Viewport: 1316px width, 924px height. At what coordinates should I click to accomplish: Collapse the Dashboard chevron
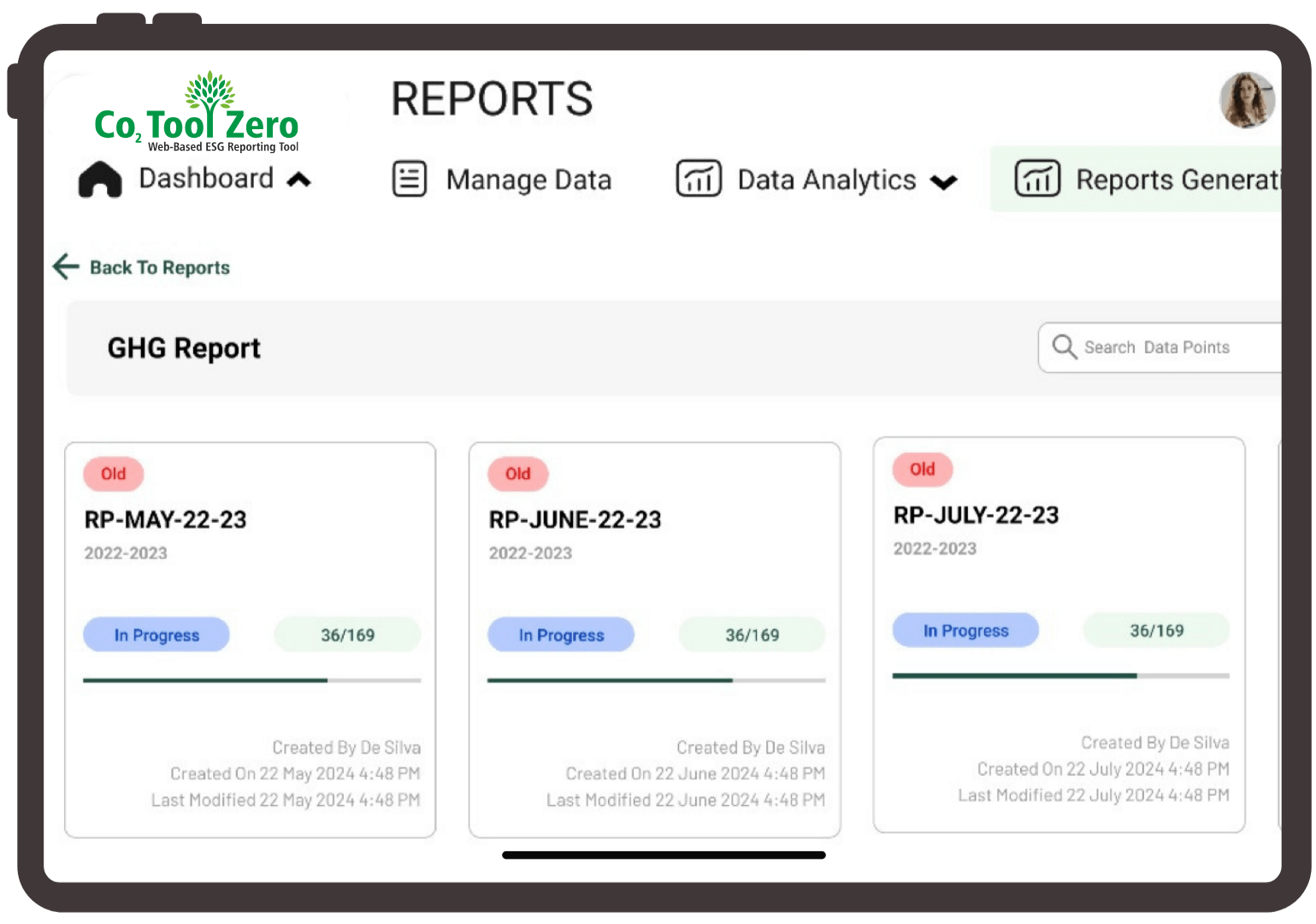tap(298, 180)
